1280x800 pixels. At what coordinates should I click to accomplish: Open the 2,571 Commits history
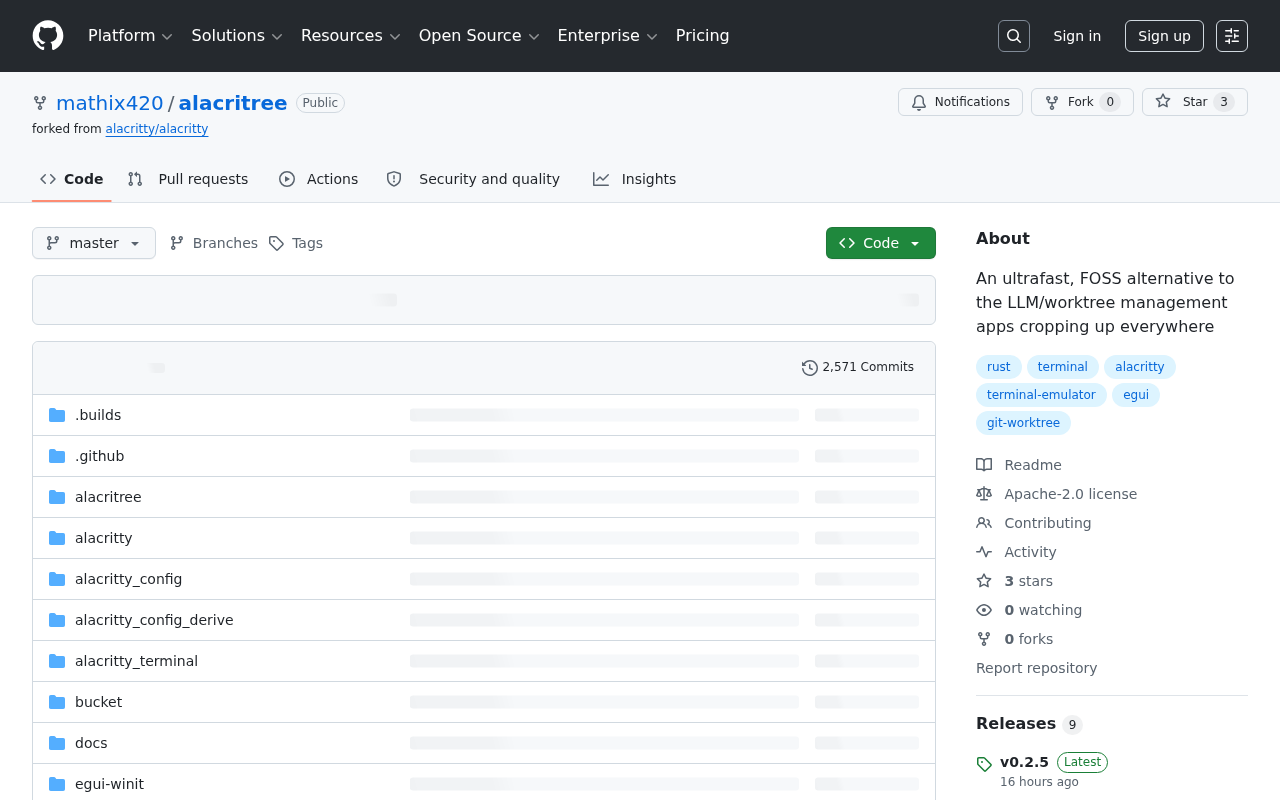tap(858, 368)
